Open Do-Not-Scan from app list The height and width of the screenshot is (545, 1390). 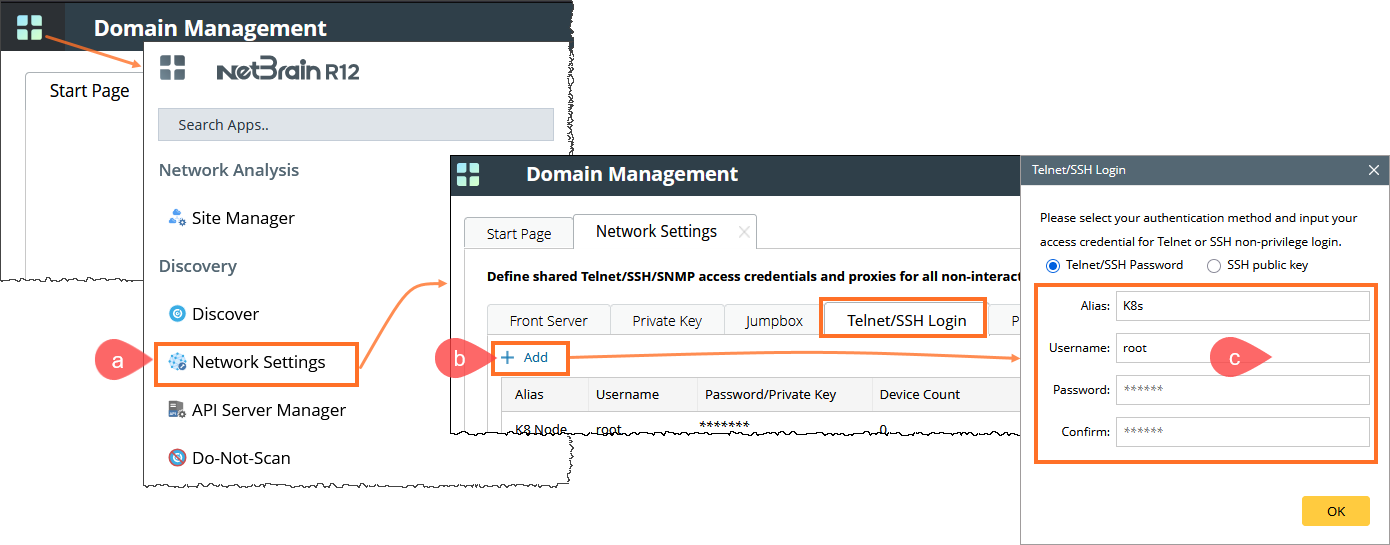241,458
